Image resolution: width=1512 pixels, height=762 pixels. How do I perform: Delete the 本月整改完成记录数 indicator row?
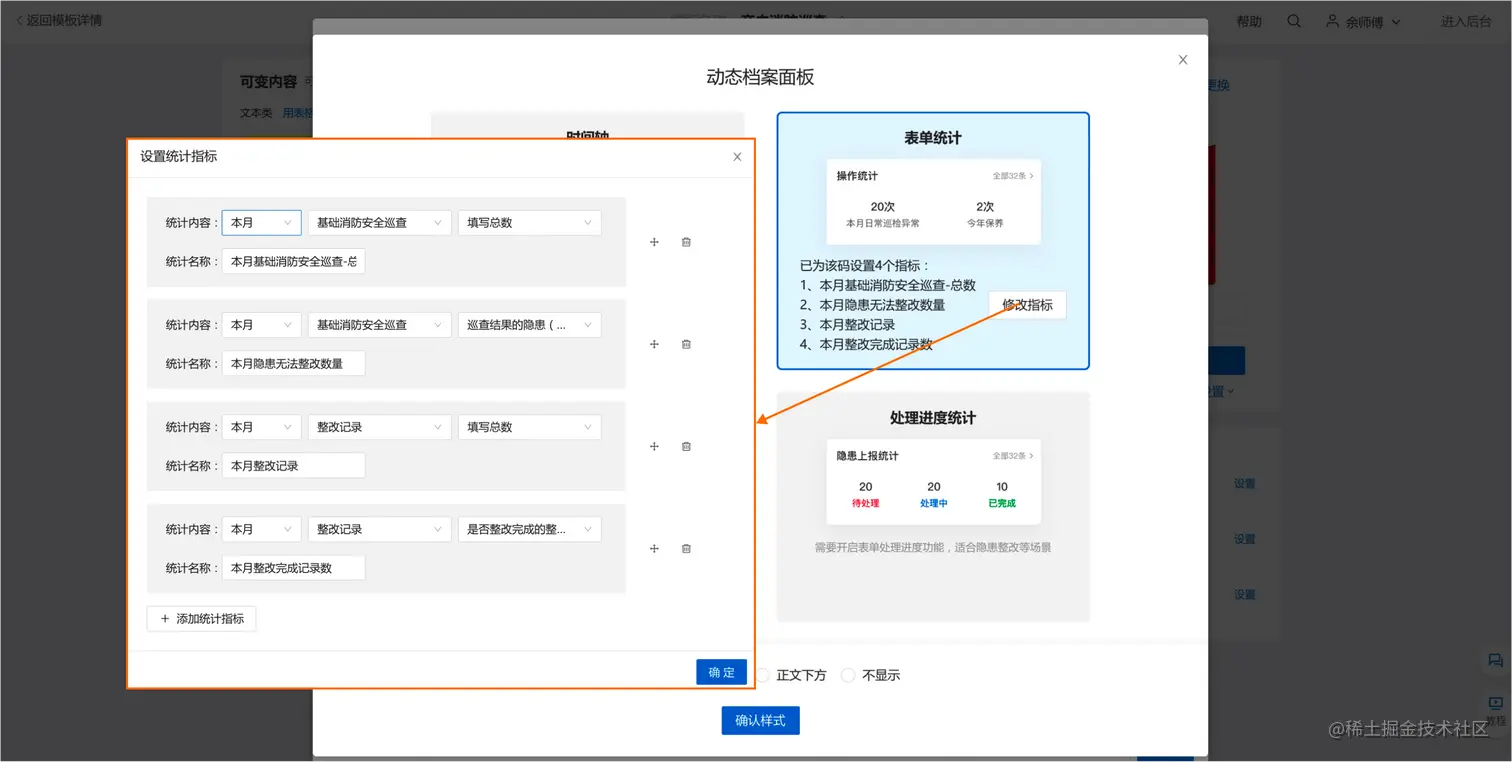[686, 548]
